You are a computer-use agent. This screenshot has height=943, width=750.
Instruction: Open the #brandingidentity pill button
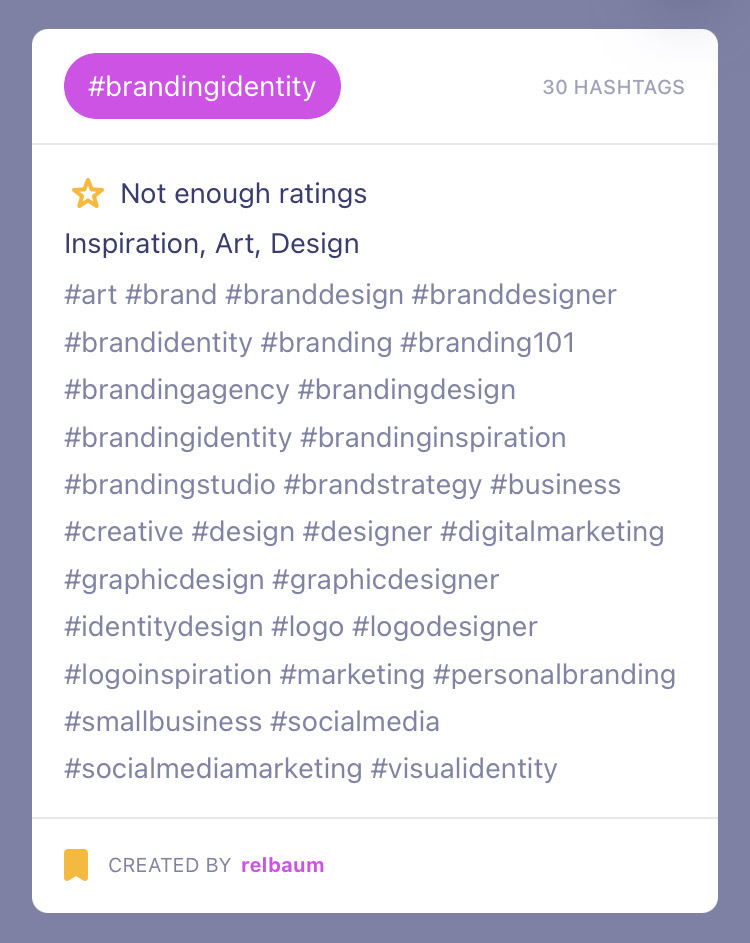point(202,86)
